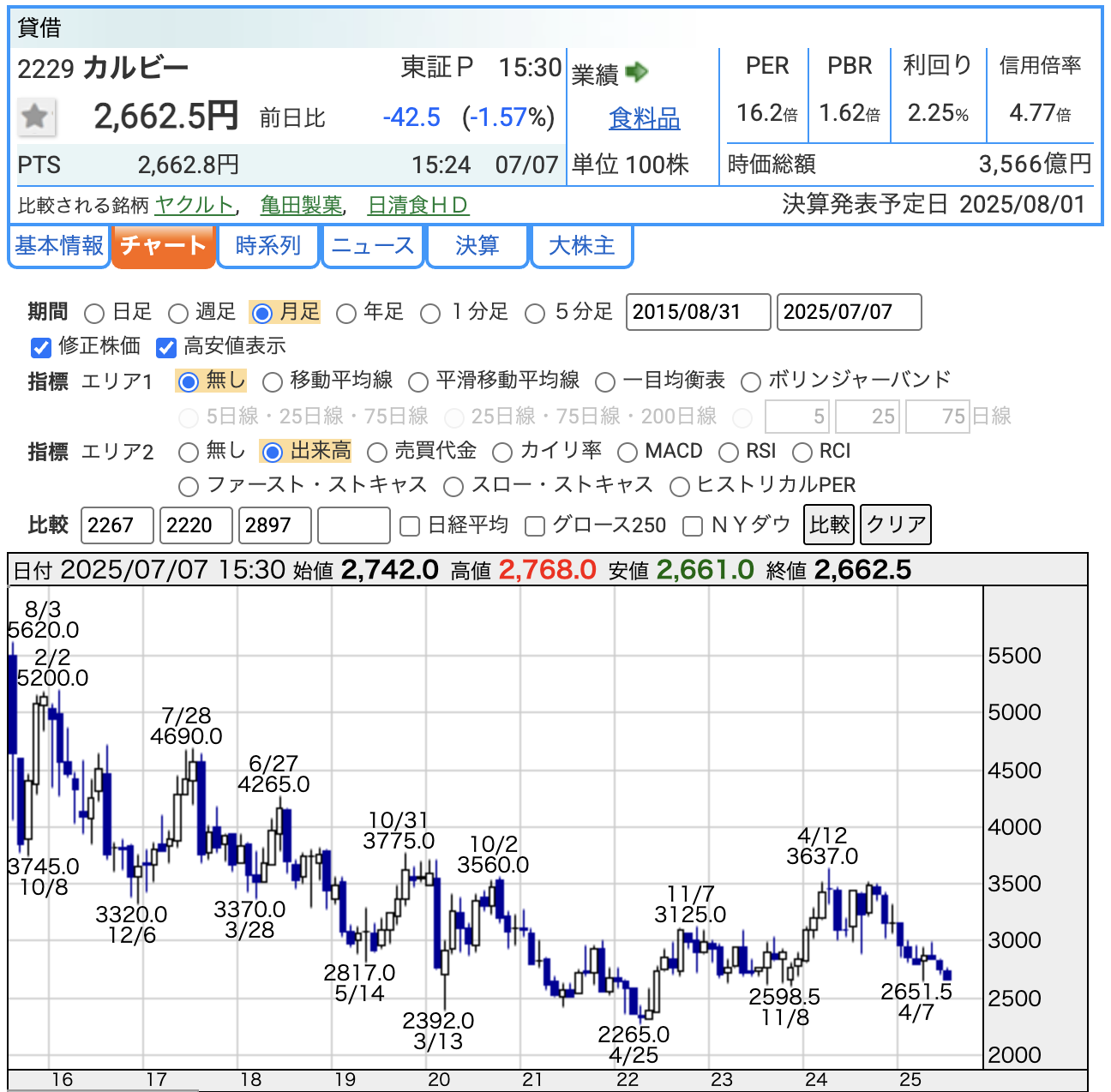Select the 週足 period radio button
The image size is (1111, 1092).
click(178, 314)
